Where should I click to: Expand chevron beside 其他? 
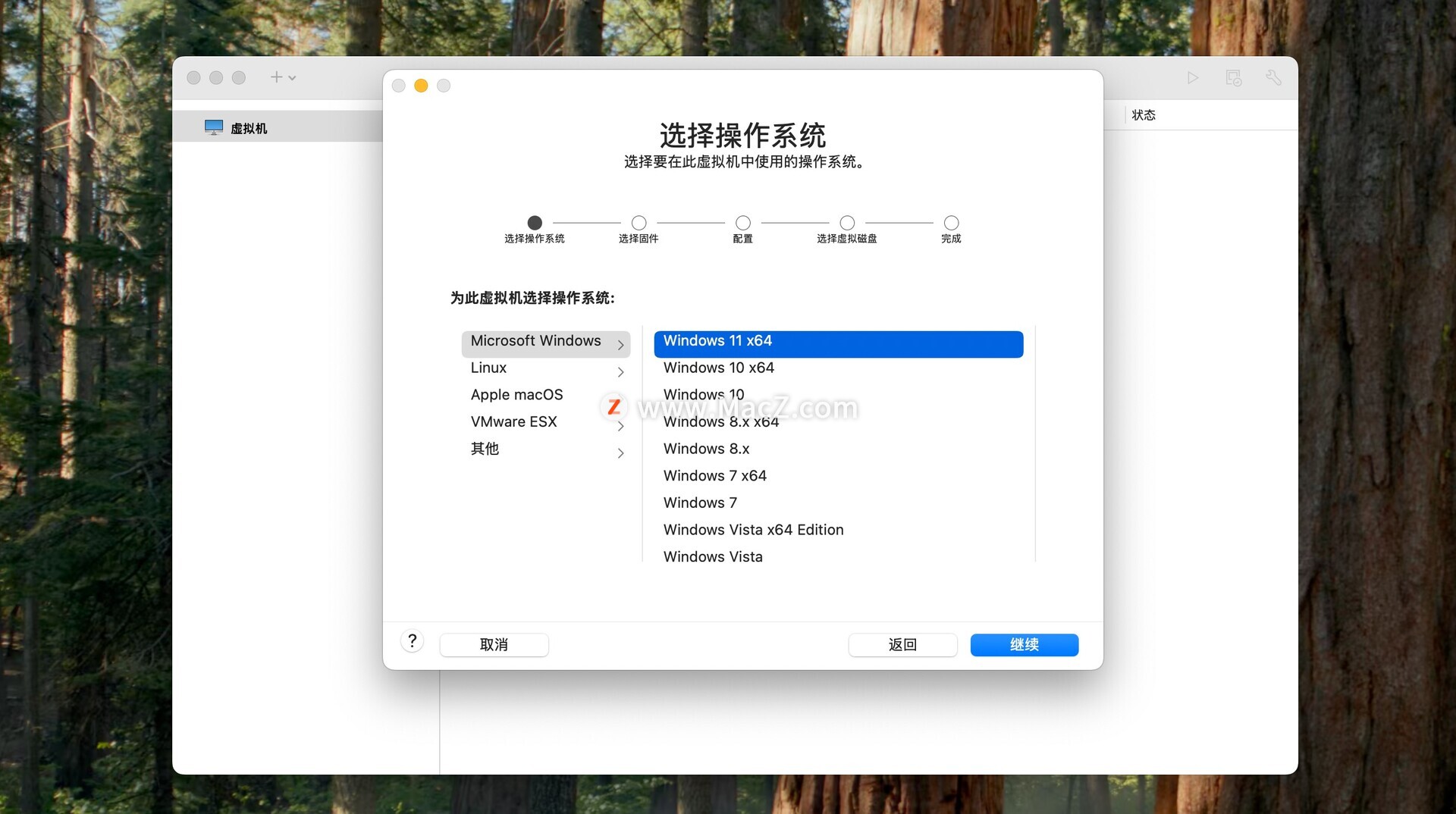[620, 453]
